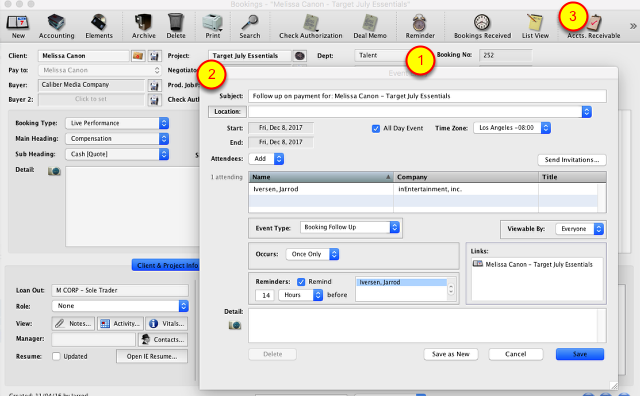The image size is (640, 396).
Task: Open the Vitals view button
Action: click(167, 324)
